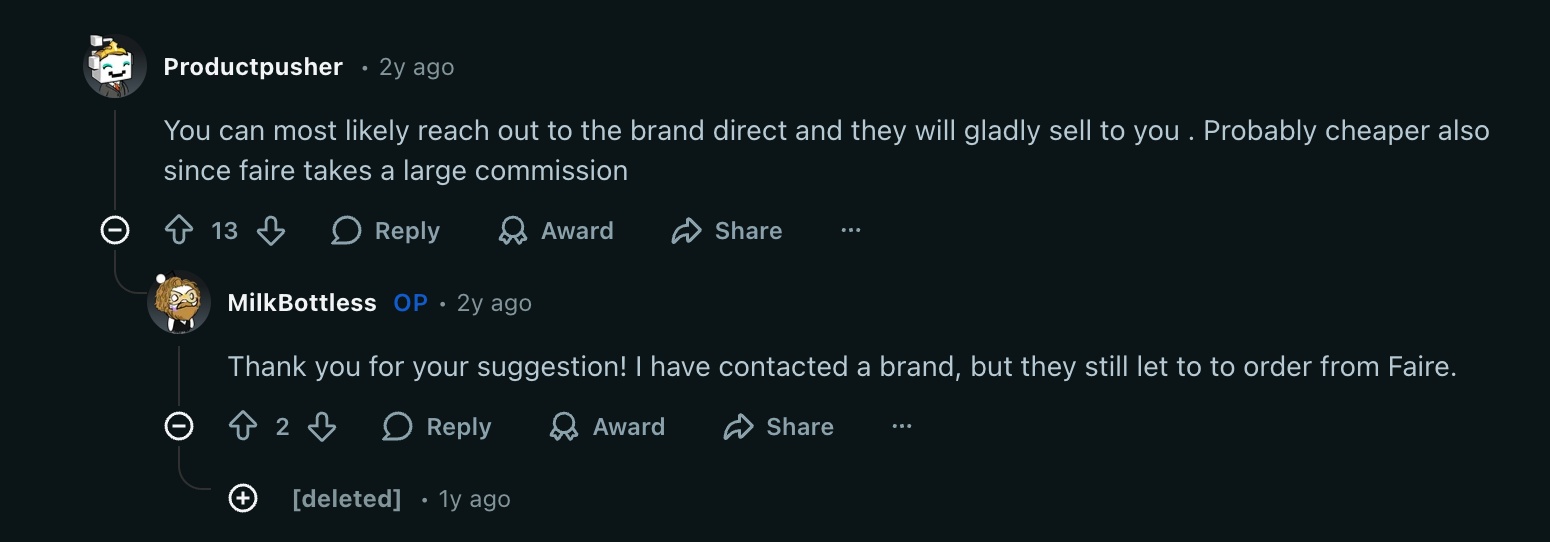The height and width of the screenshot is (542, 1550).
Task: Click the 2y ago timestamp on Productpusher's comment
Action: point(416,67)
